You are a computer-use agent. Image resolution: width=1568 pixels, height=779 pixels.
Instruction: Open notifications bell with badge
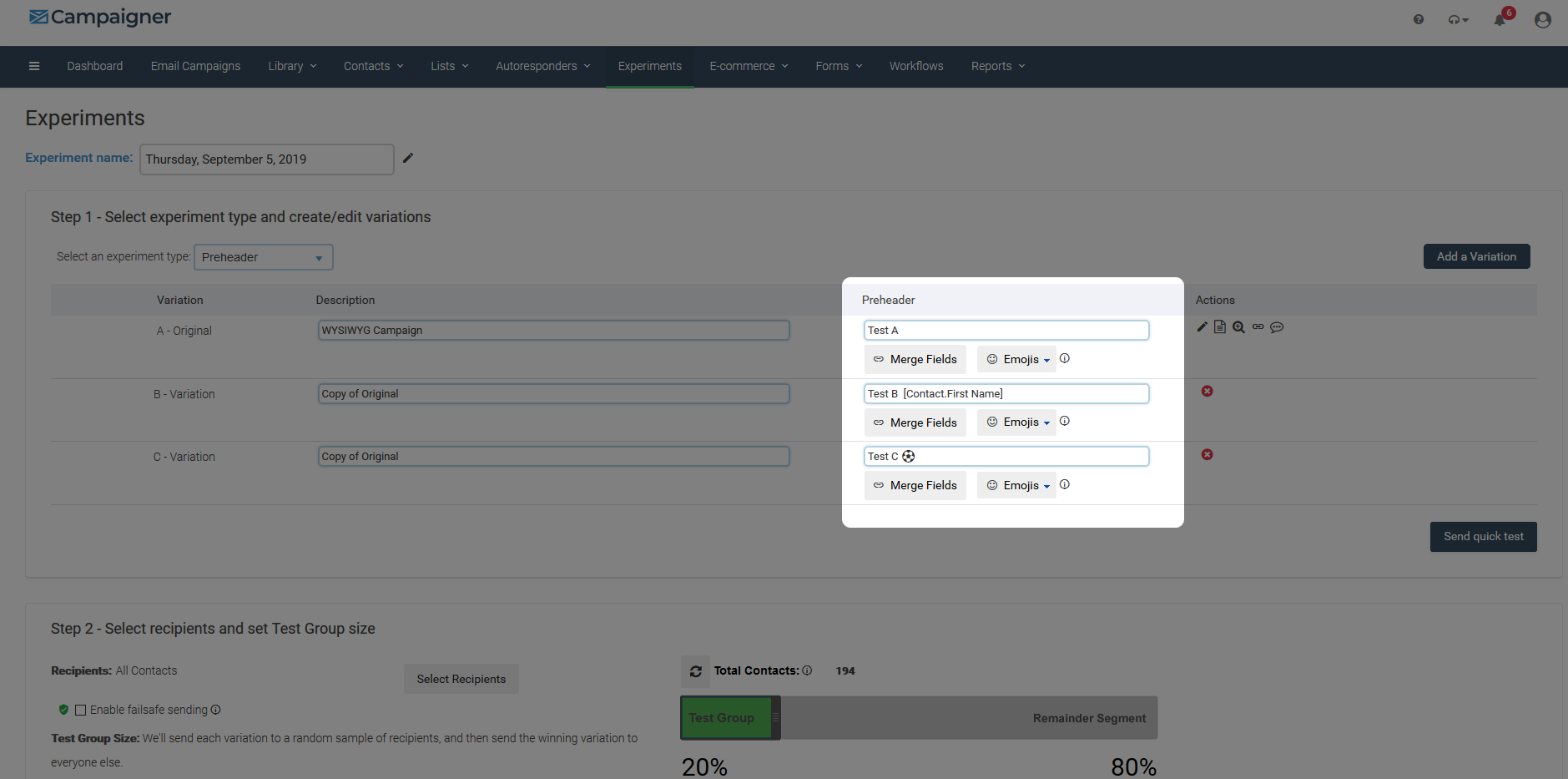[x=1500, y=19]
